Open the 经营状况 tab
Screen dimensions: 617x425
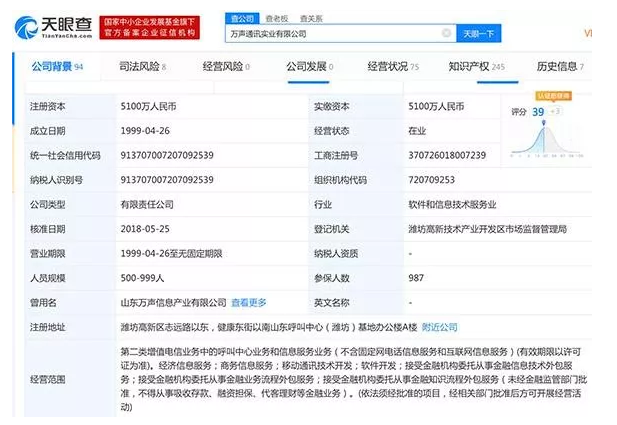coord(393,67)
